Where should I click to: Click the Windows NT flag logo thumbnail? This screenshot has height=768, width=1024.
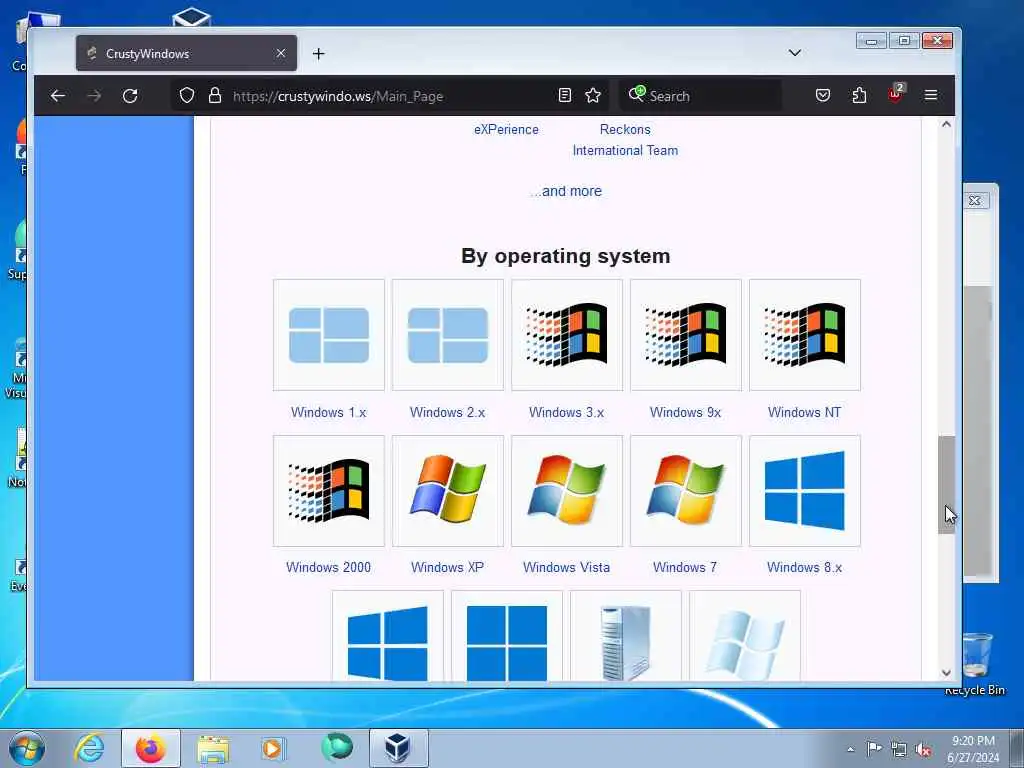click(805, 335)
